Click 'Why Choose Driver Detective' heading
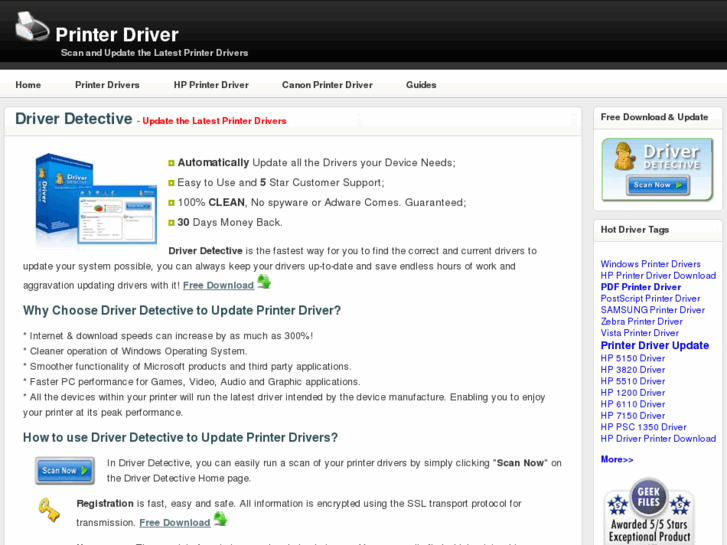727x545 pixels. (182, 310)
